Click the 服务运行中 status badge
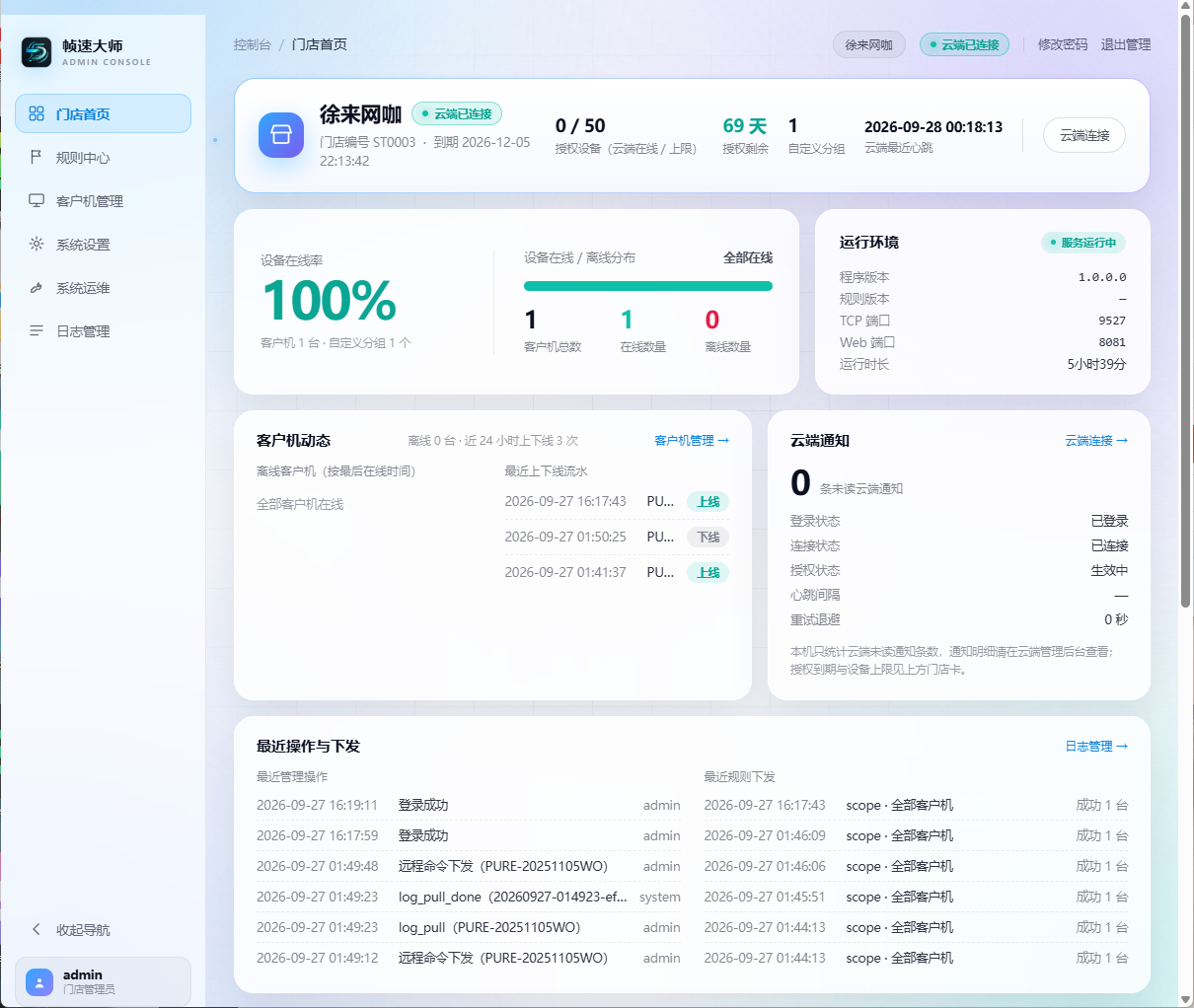The width and height of the screenshot is (1194, 1008). point(1083,243)
